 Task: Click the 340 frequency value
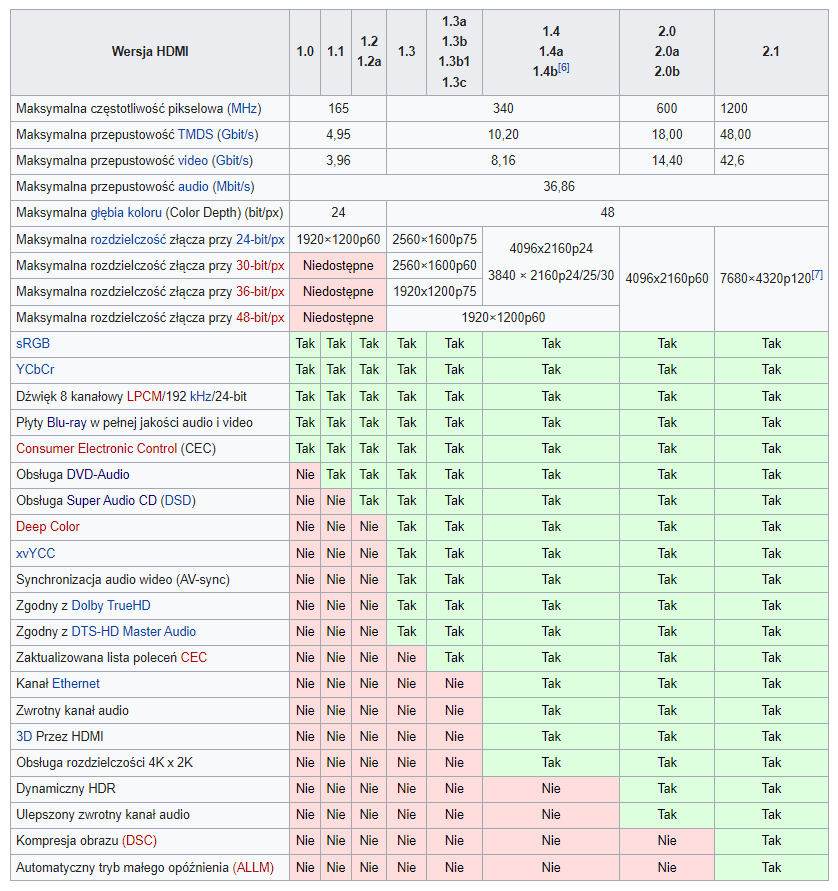503,109
